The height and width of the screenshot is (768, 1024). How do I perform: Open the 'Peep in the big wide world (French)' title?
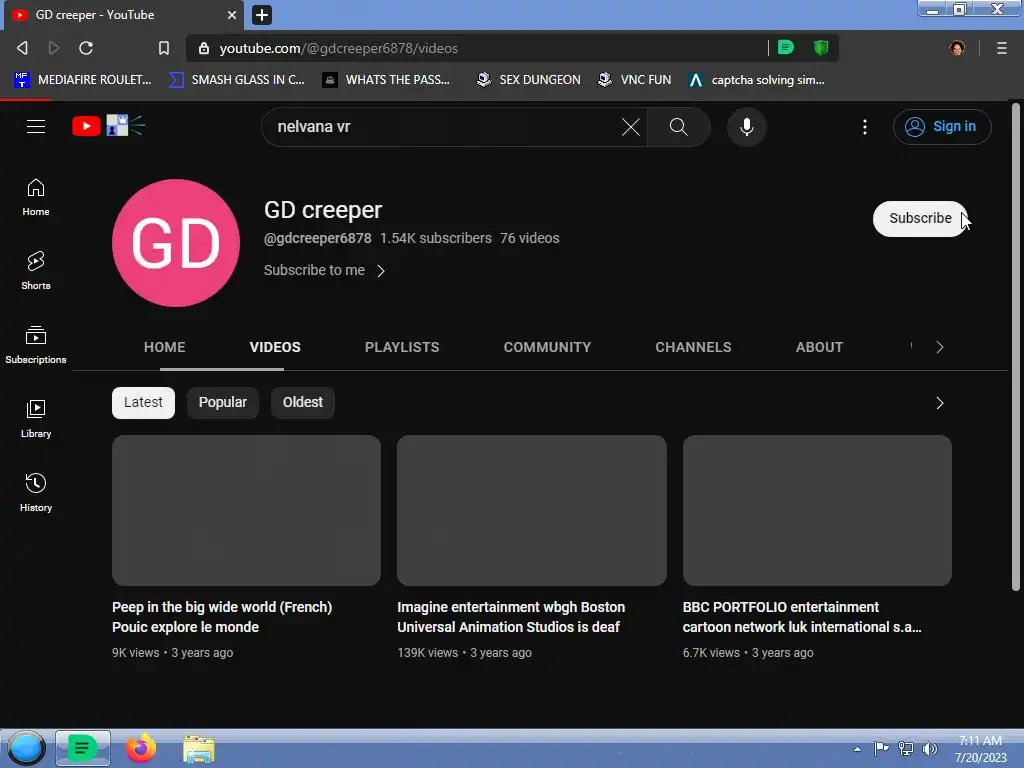click(222, 616)
